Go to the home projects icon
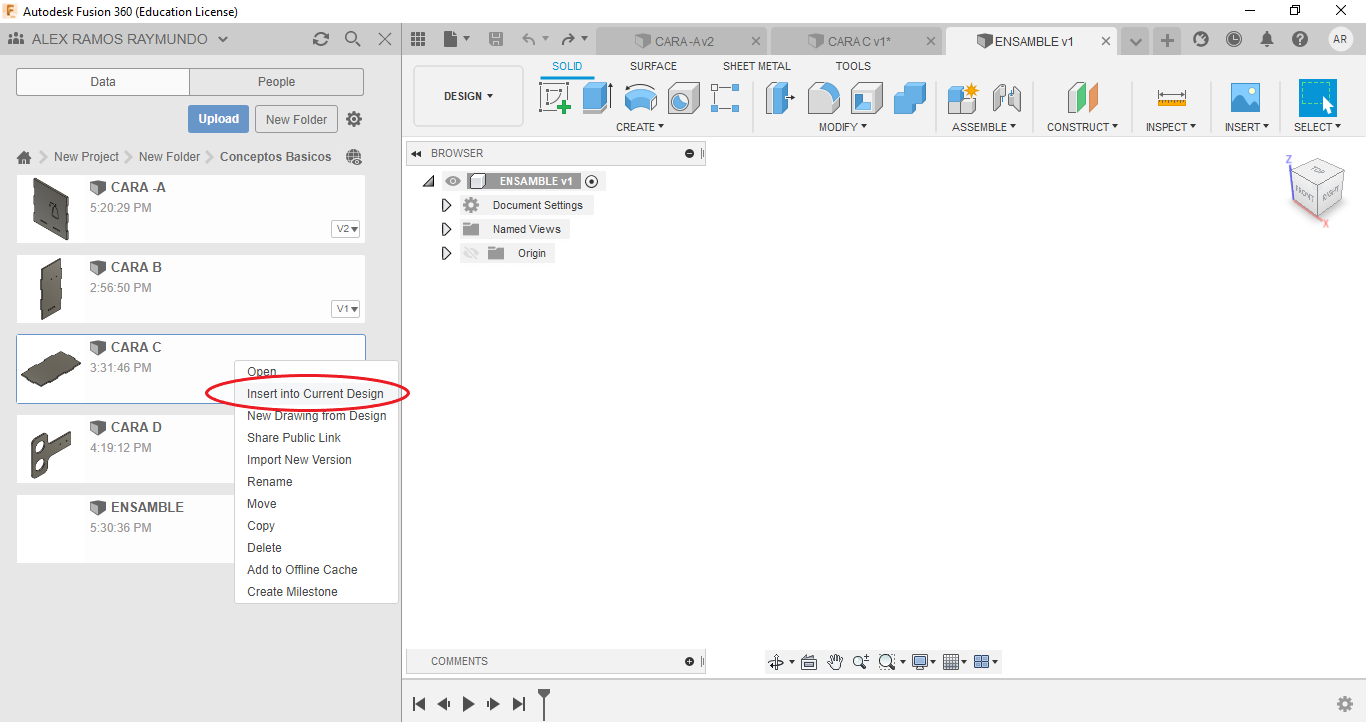1366x722 pixels. (x=24, y=157)
